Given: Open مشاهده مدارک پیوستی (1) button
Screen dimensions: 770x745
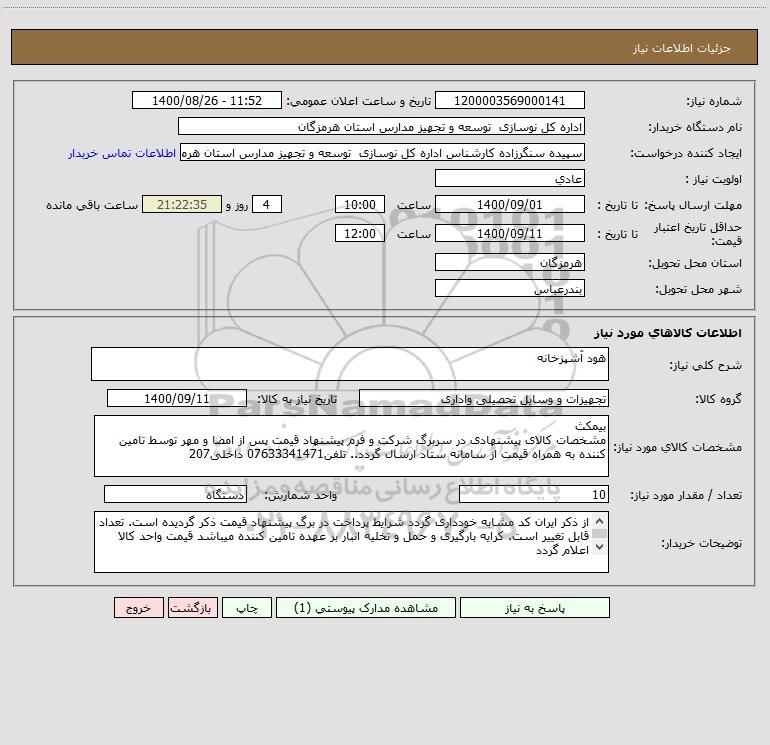Looking at the screenshot, I should [366, 607].
